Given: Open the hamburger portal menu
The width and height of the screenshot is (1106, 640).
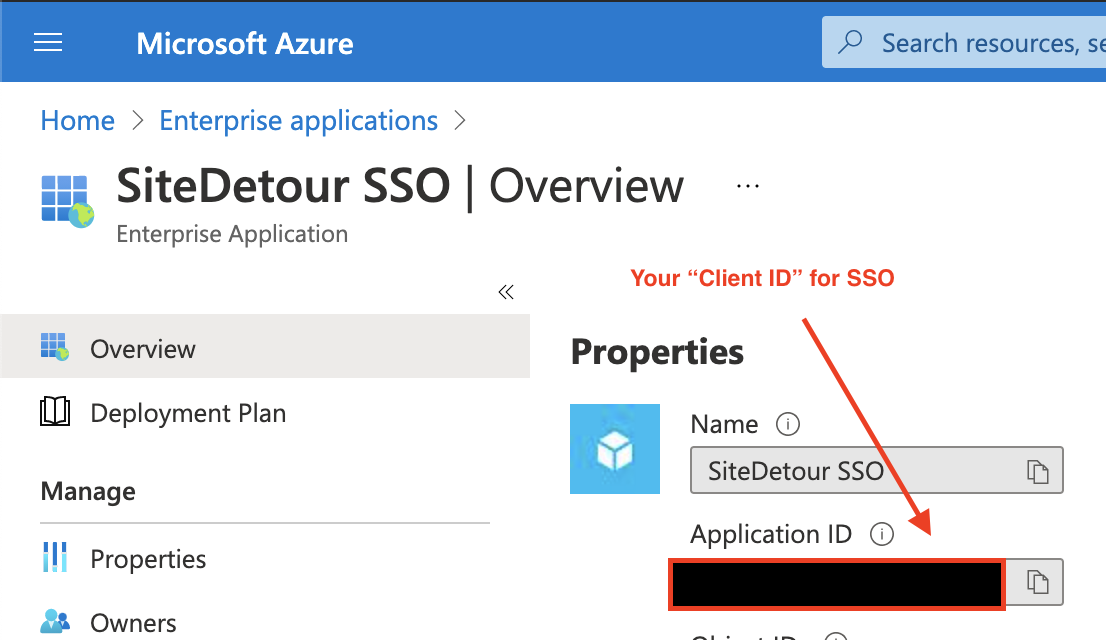Looking at the screenshot, I should pyautogui.click(x=48, y=43).
